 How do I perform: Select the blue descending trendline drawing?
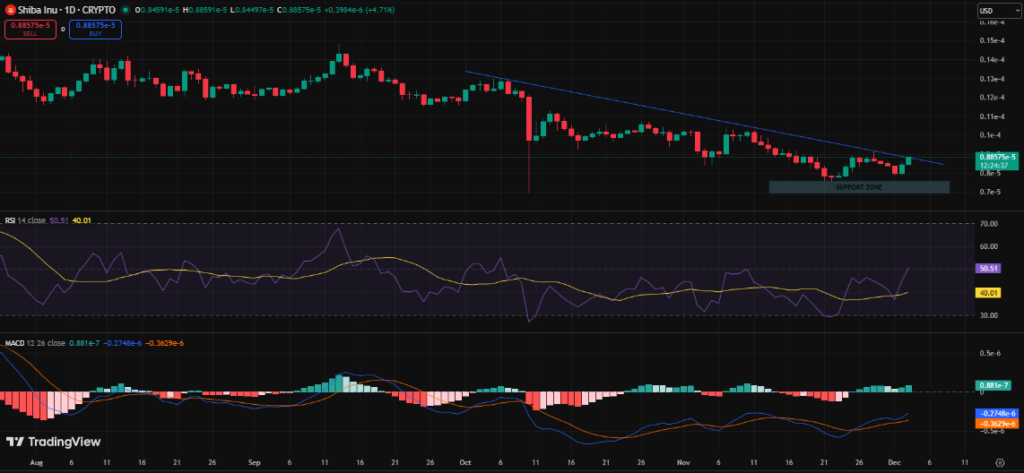704,118
